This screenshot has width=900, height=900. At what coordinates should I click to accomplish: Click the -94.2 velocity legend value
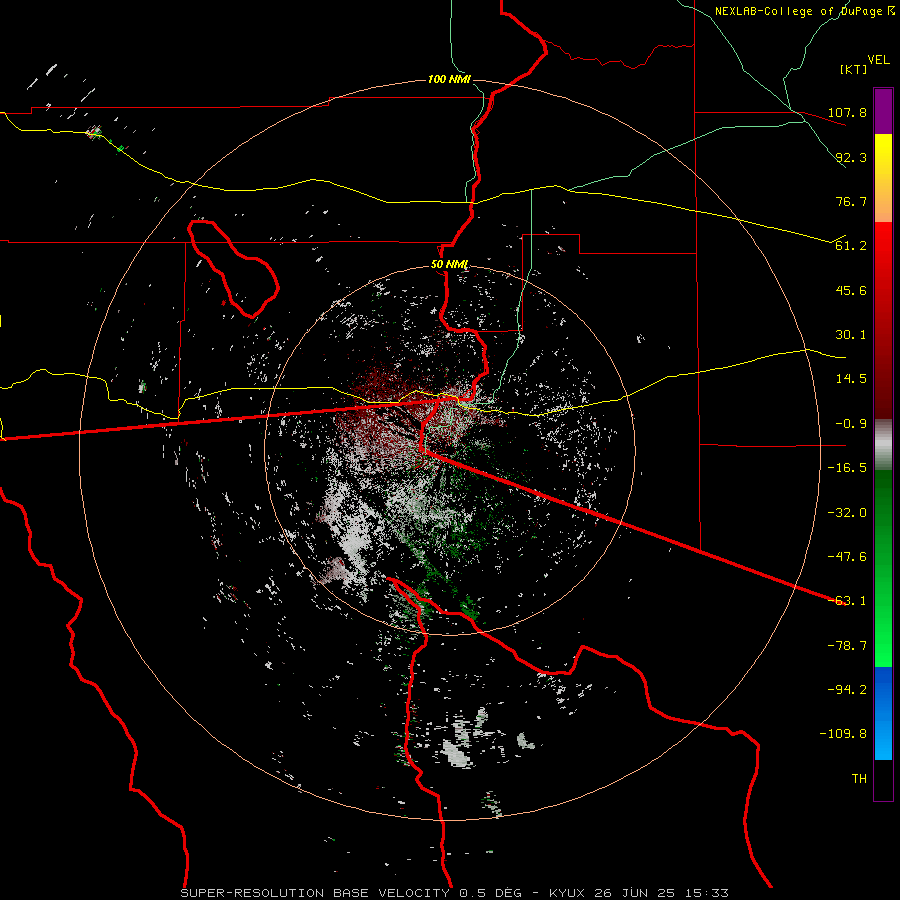tap(847, 690)
